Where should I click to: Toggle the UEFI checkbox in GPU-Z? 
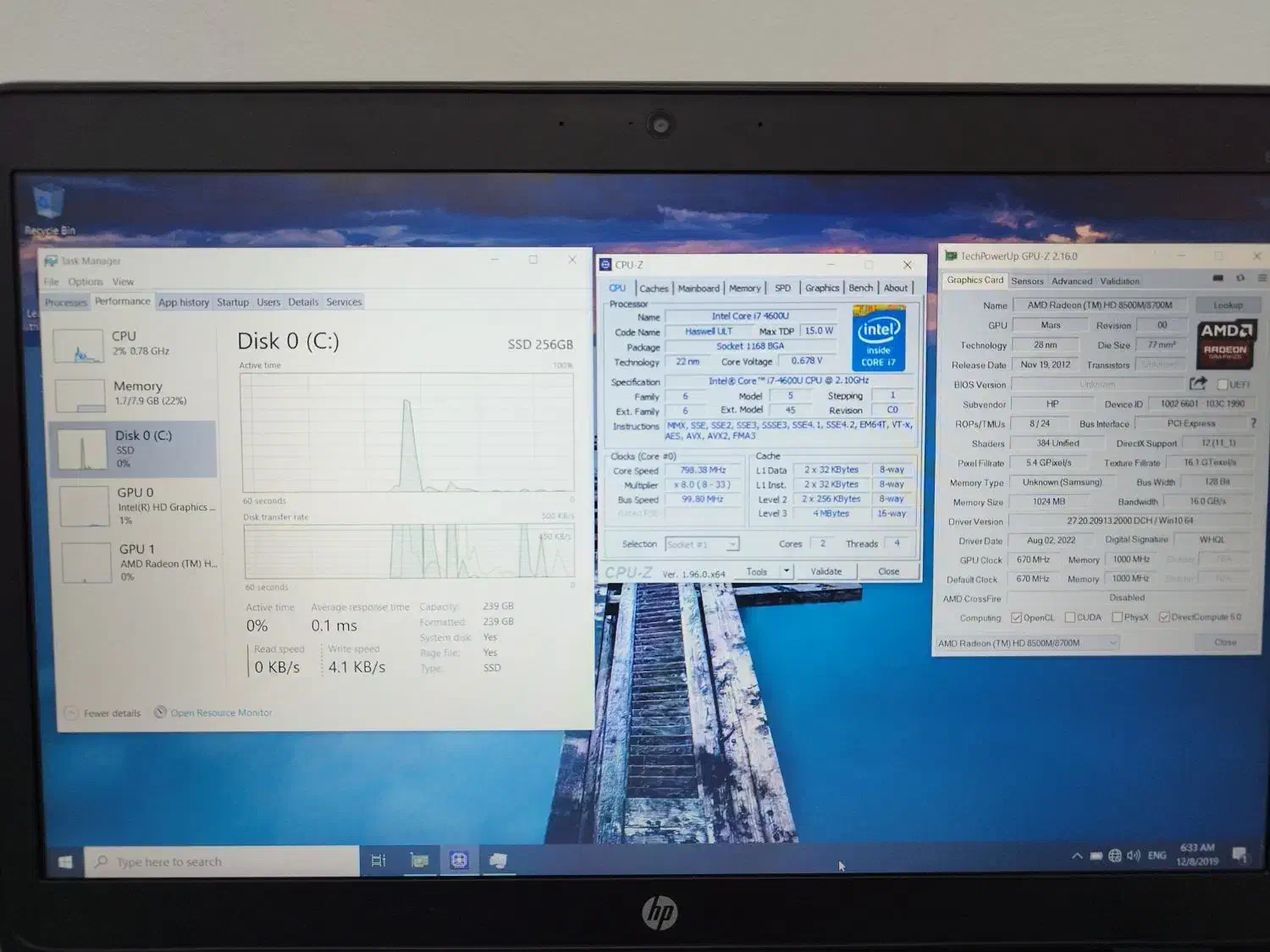tap(1222, 382)
